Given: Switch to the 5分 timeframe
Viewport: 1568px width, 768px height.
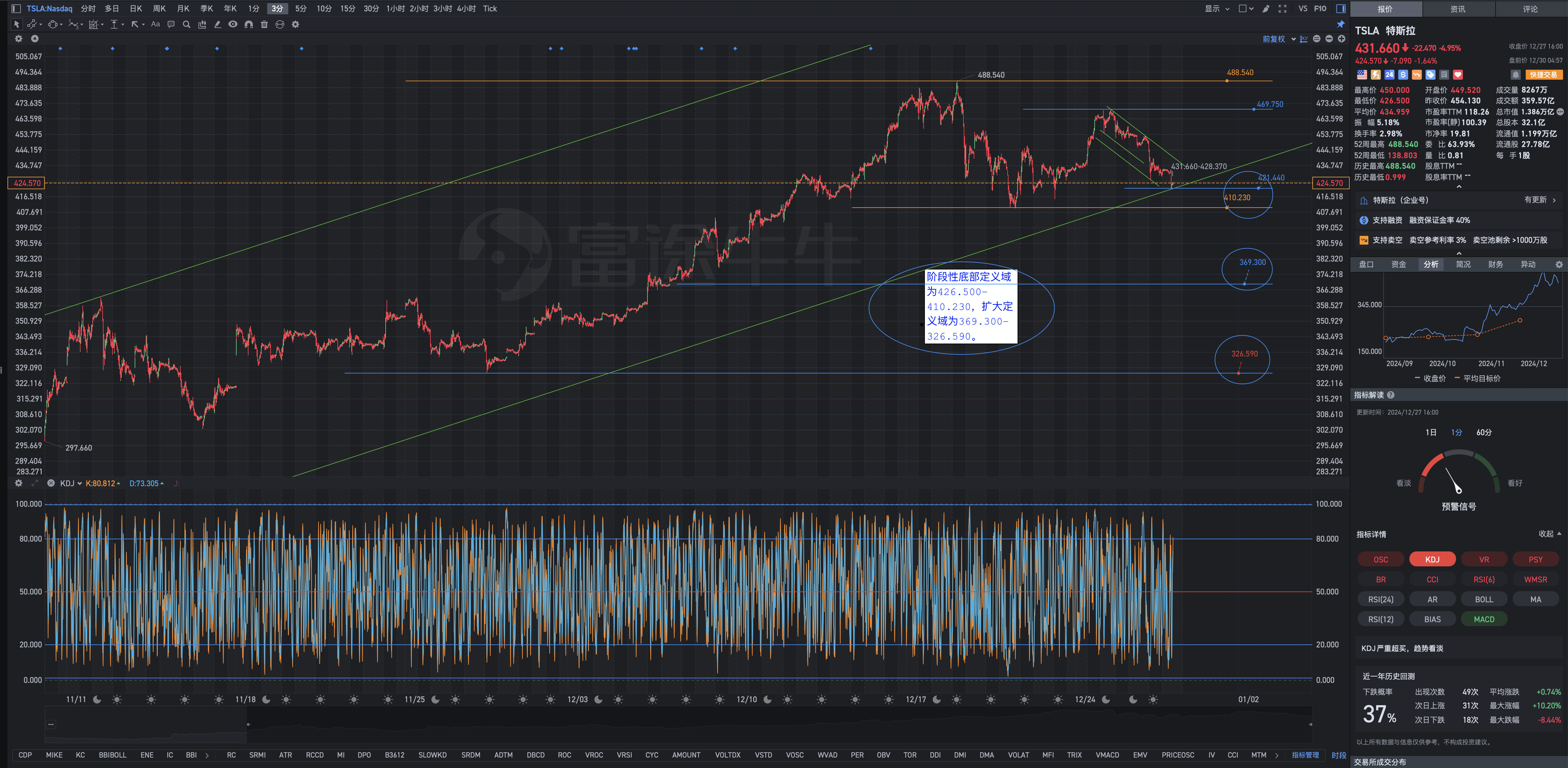Looking at the screenshot, I should tap(301, 8).
